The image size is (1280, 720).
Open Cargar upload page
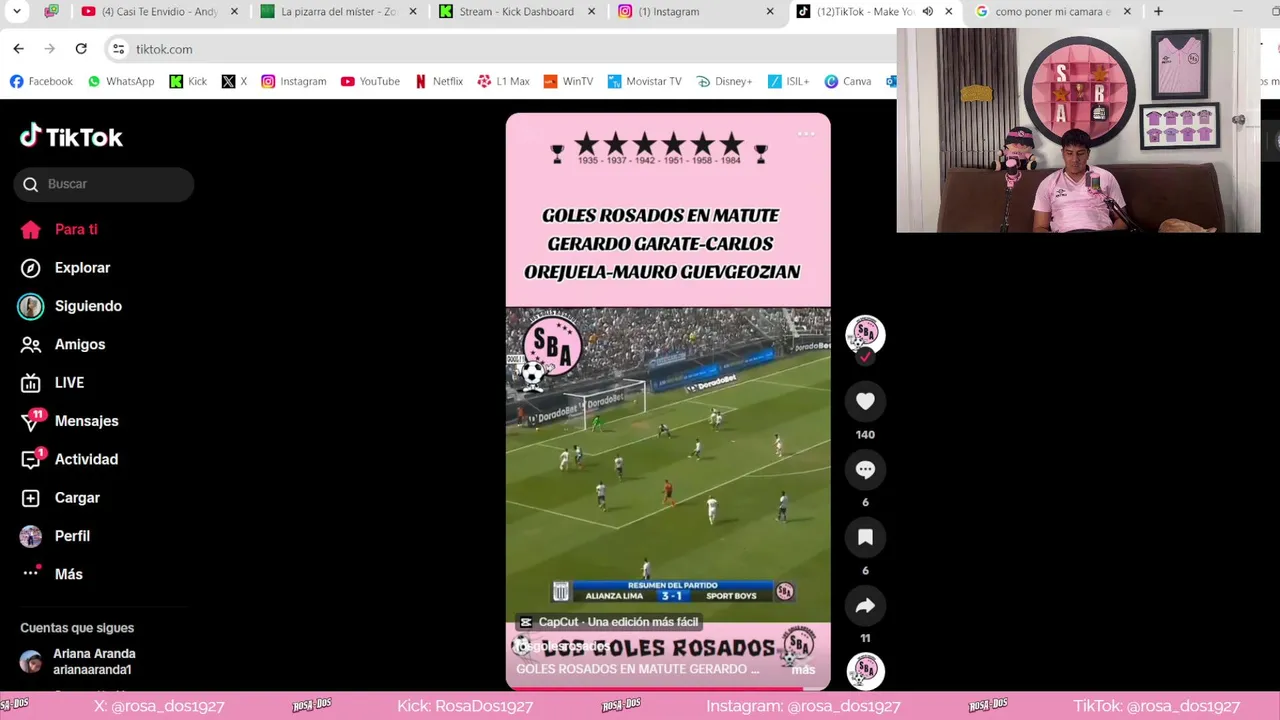pos(60,498)
